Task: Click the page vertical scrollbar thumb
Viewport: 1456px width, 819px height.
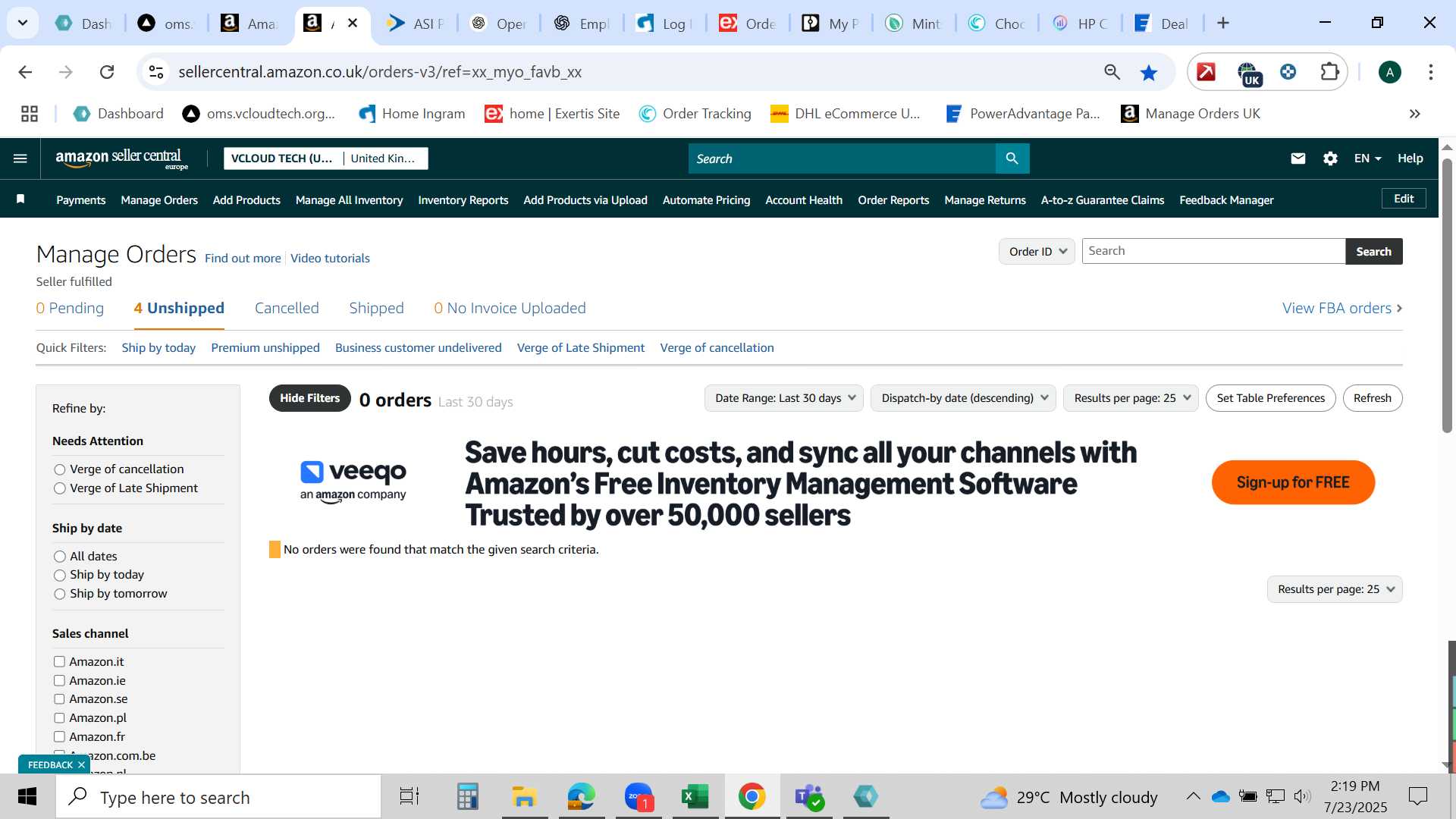Action: pos(1447,296)
